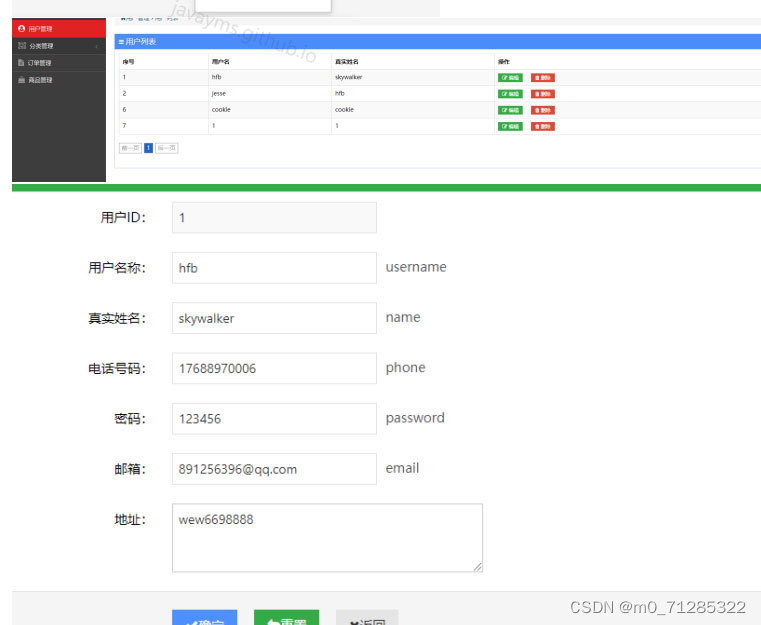
Task: Expand the 分类管理 submenu arrow
Action: pyautogui.click(x=97, y=47)
